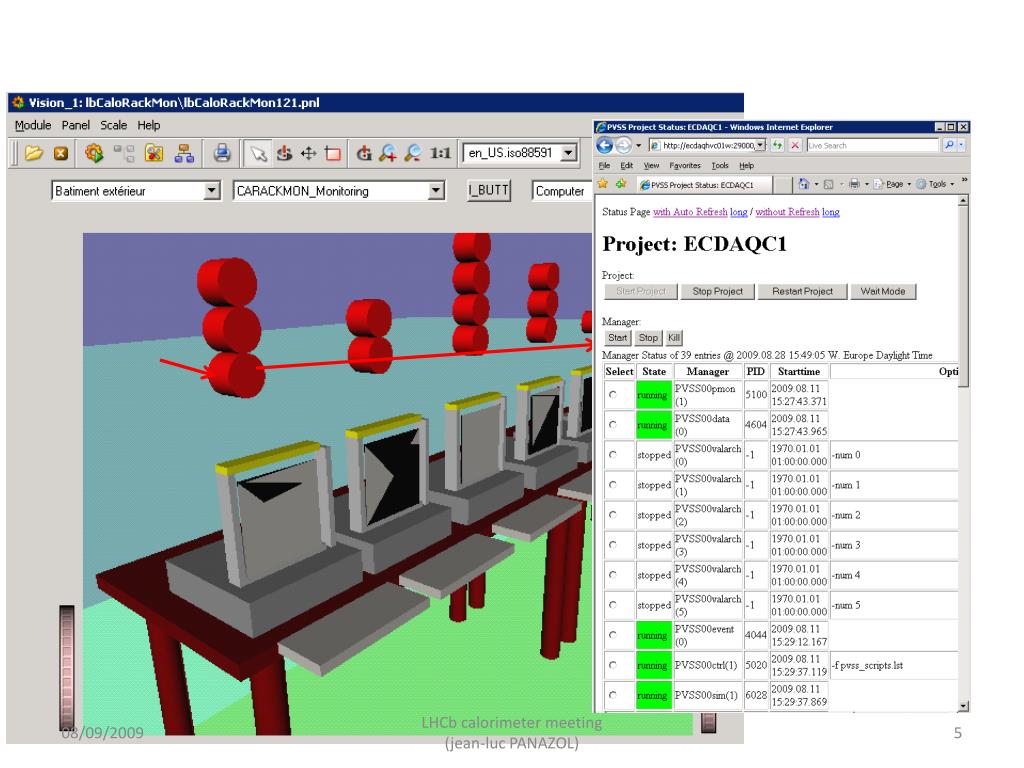The image size is (1024, 768).
Task: Expand the Internet Explorer address bar dropdown
Action: [x=761, y=145]
